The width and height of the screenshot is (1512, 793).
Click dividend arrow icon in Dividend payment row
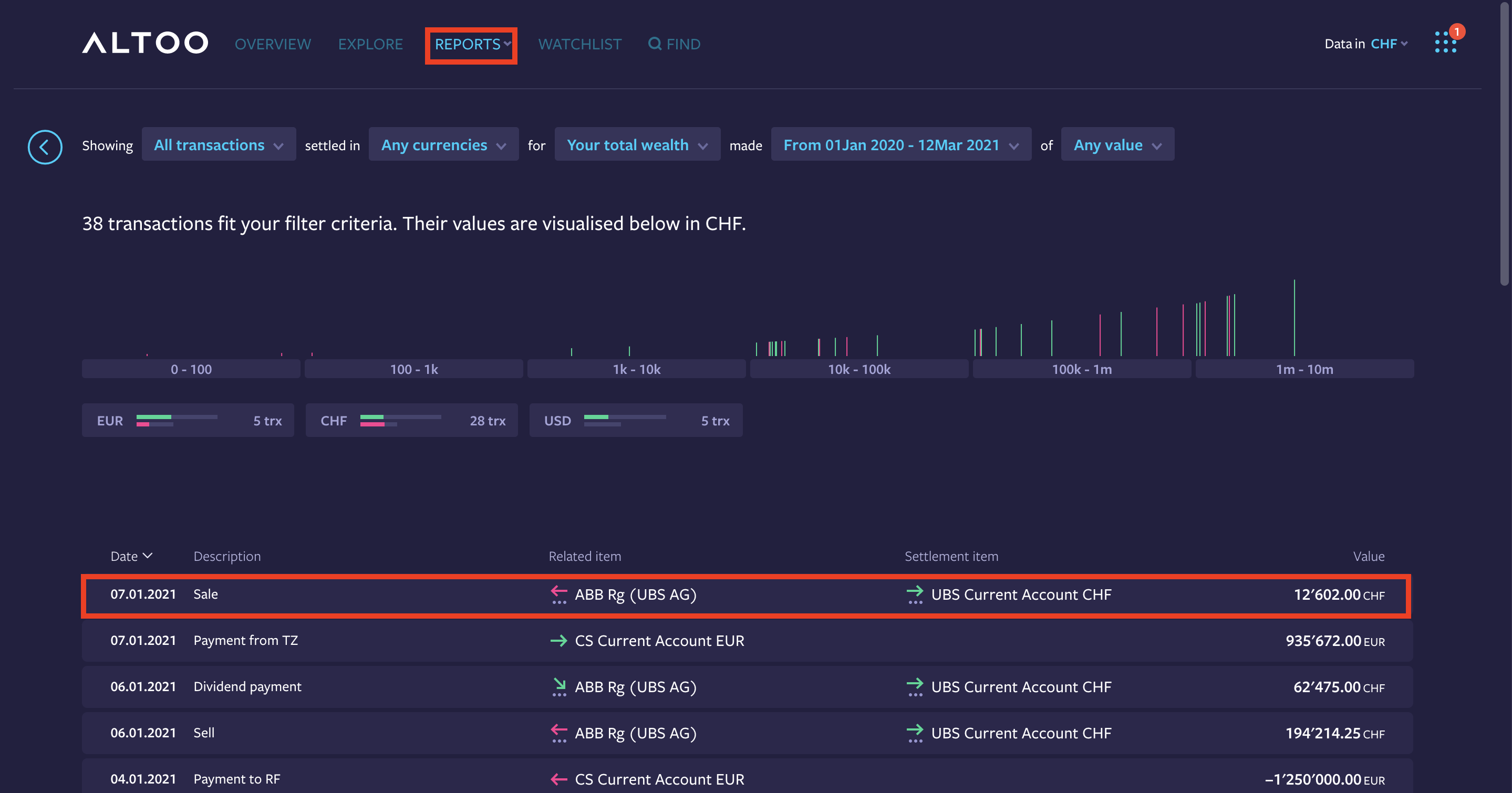pos(560,687)
